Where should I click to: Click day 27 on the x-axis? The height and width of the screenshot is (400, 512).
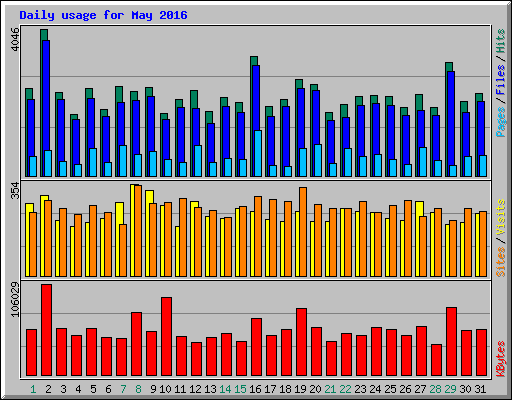coord(420,389)
